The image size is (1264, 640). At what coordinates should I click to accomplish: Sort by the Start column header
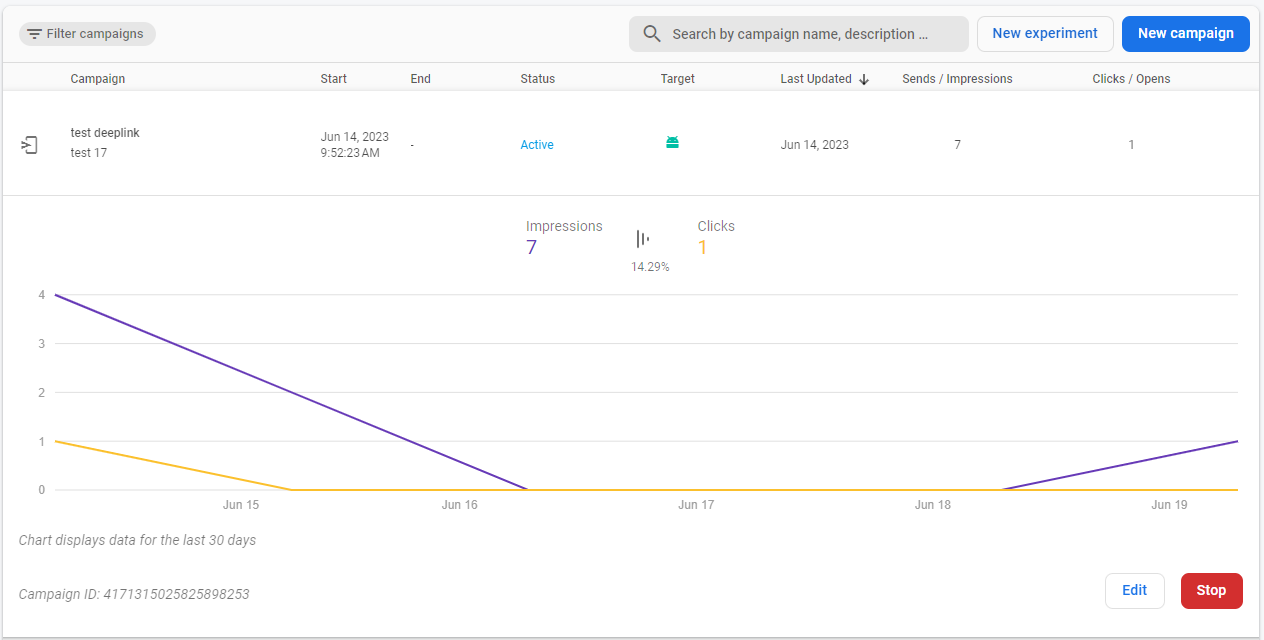[x=333, y=79]
